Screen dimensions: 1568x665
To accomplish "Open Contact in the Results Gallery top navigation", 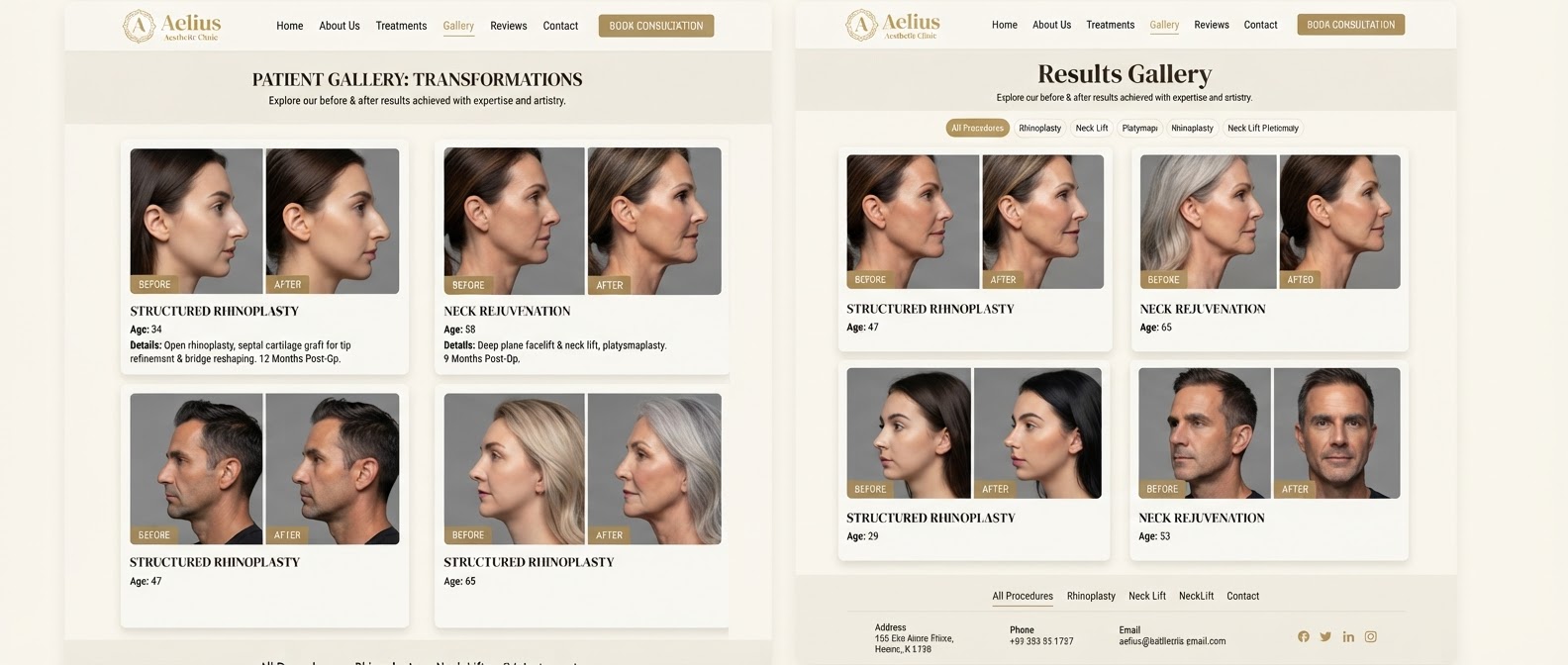I will [1260, 25].
